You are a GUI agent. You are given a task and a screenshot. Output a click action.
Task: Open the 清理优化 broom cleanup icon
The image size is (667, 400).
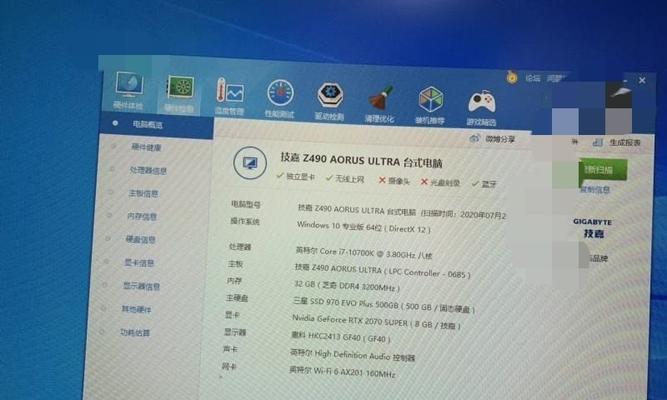(379, 104)
